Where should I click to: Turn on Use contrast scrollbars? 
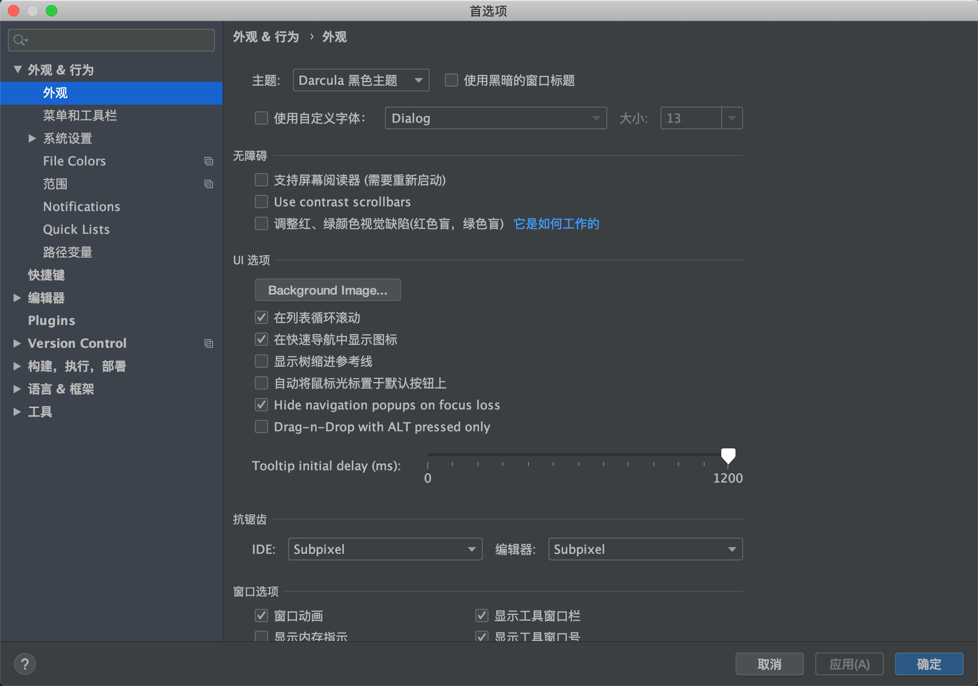coord(261,202)
